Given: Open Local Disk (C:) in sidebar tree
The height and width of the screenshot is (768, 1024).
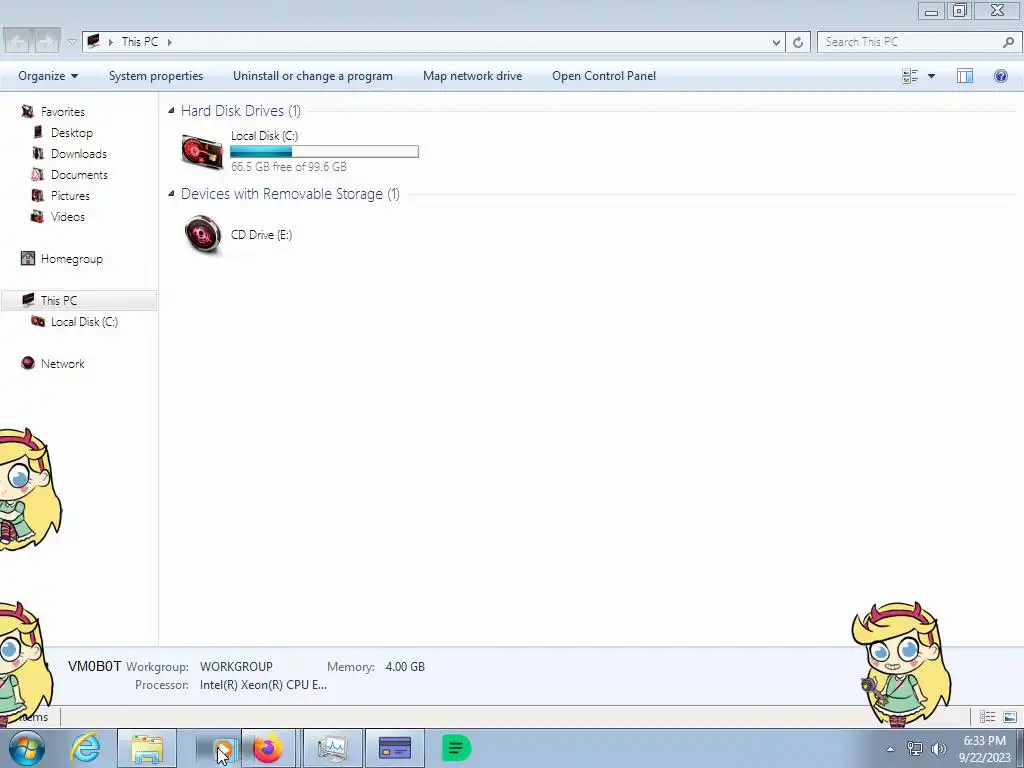Looking at the screenshot, I should coord(84,321).
